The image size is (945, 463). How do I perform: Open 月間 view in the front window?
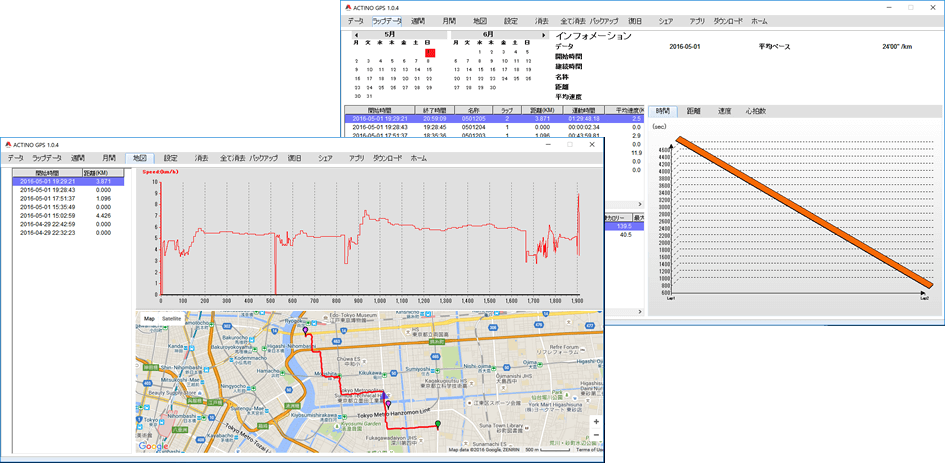coord(109,159)
